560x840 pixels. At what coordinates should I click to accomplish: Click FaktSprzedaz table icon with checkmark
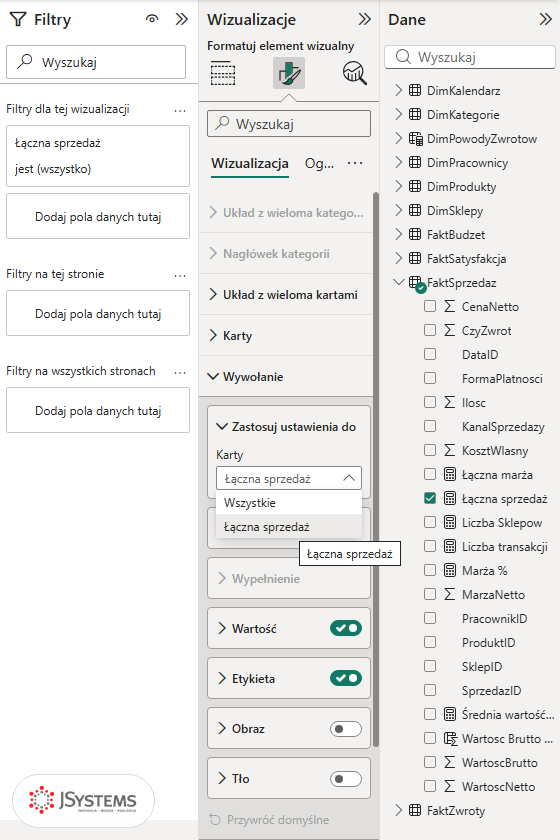417,284
